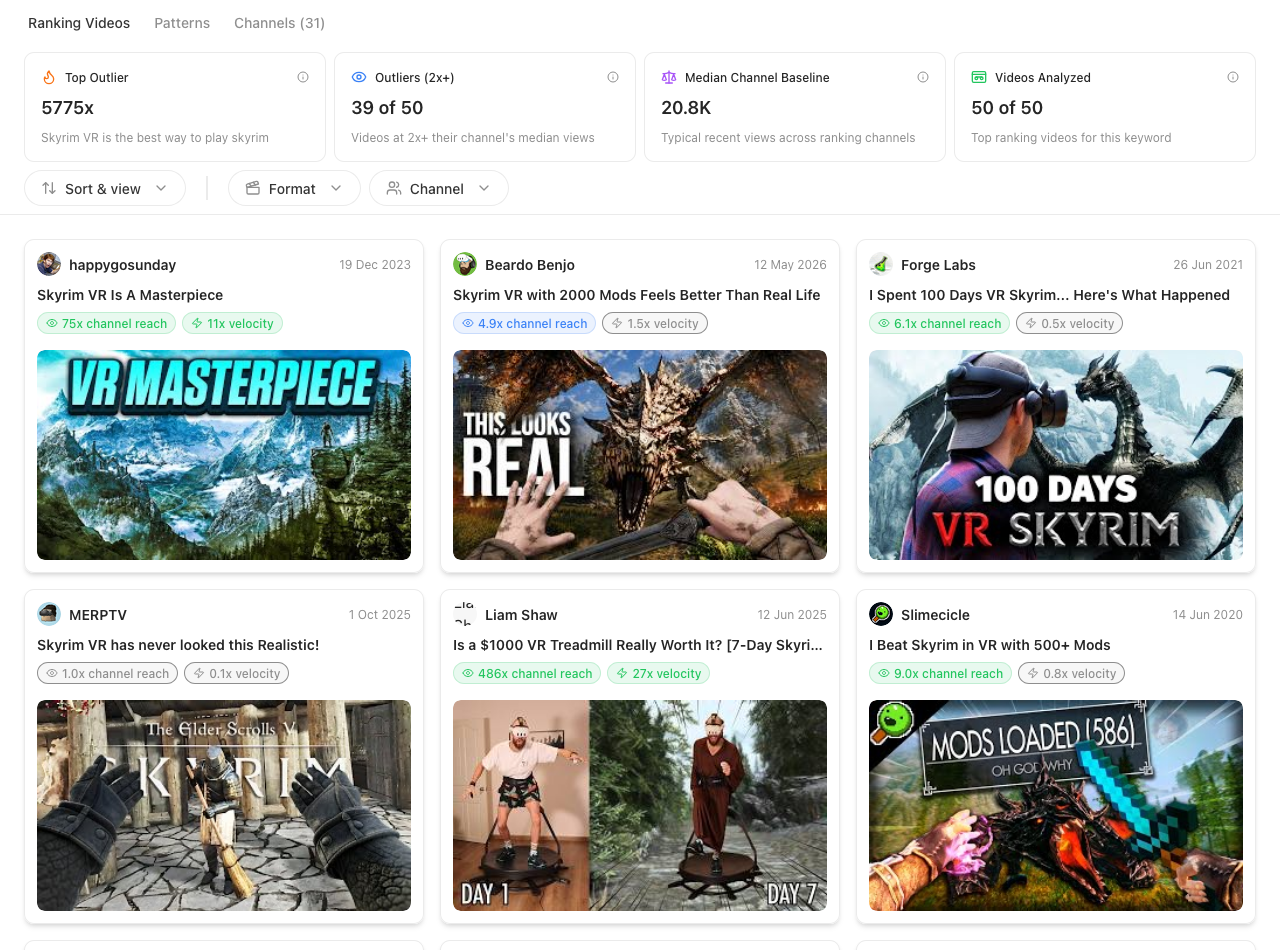Click the Forge Labs channel avatar
This screenshot has height=950, width=1280.
881,264
